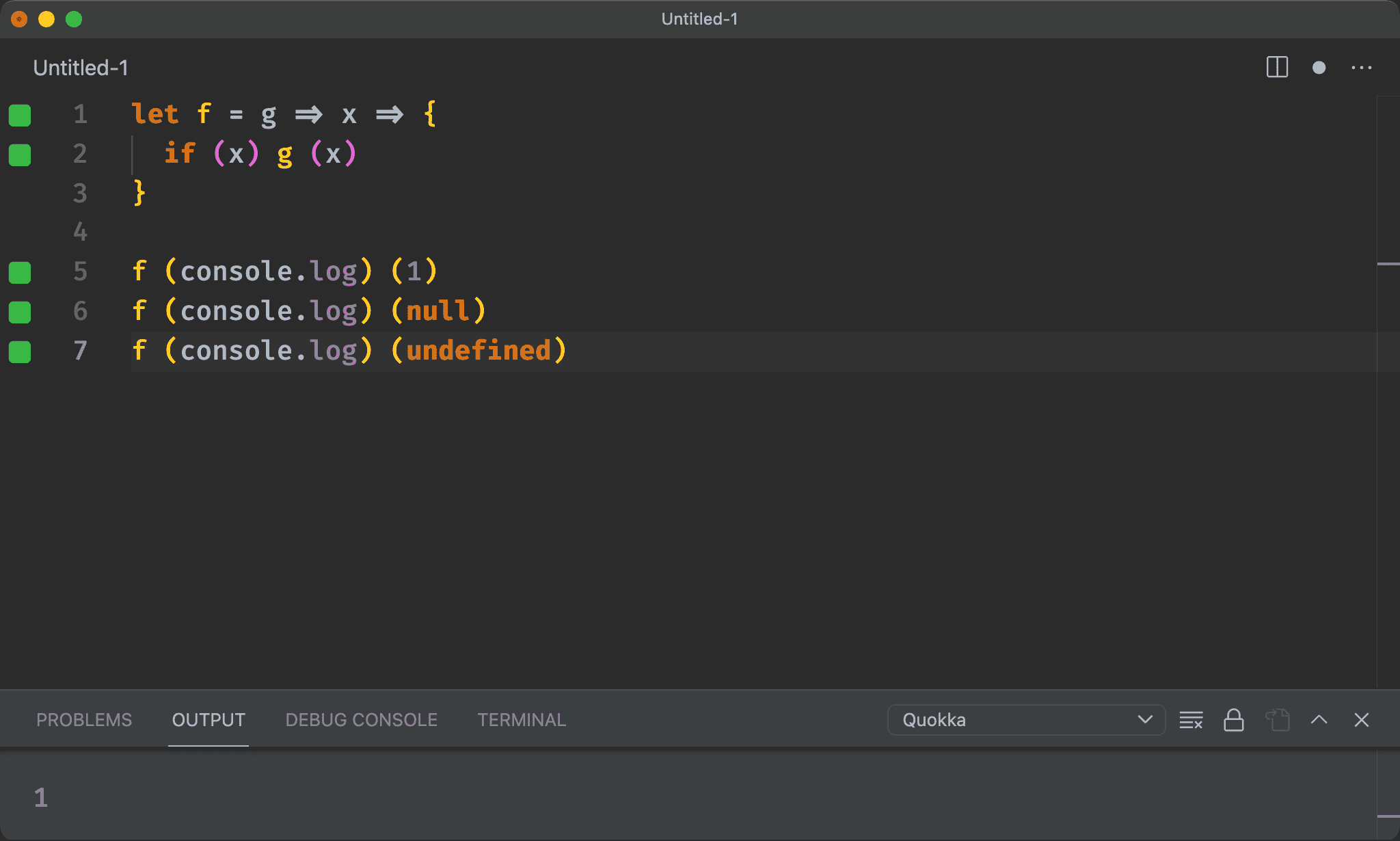Click the 'if' keyword on line 2
Screen dimensions: 1400x841
[x=180, y=153]
